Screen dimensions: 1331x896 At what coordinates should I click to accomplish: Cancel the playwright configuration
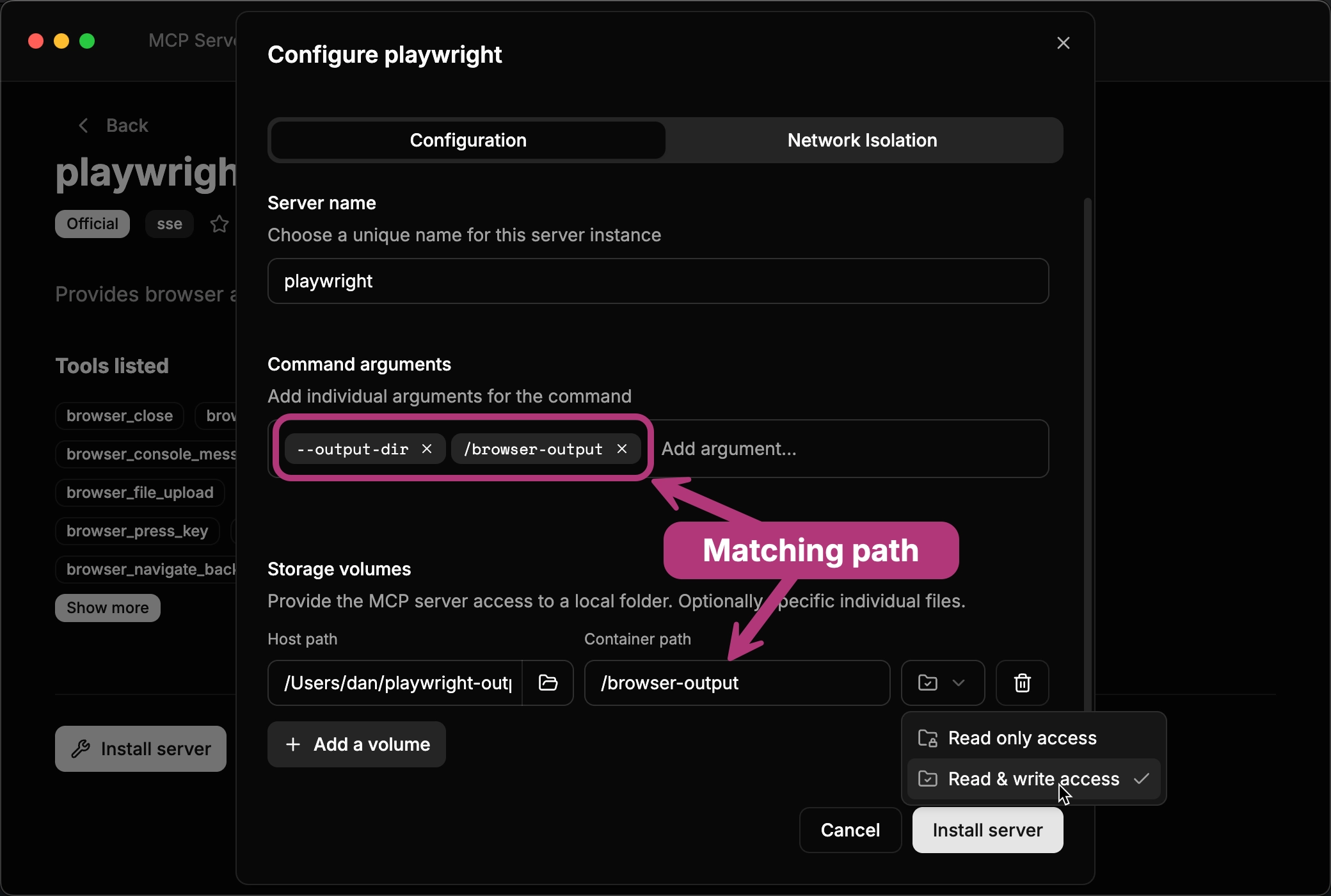pos(850,830)
